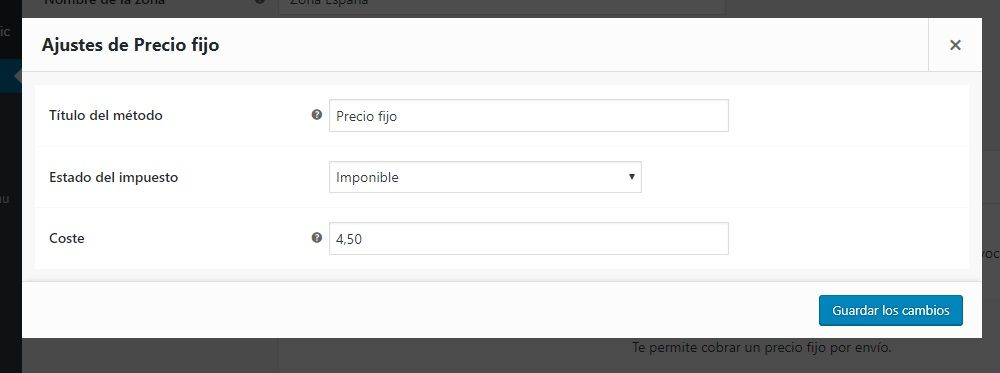Viewport: 1000px width, 373px height.
Task: Click the Estado del impuesto label
Action: tap(114, 177)
